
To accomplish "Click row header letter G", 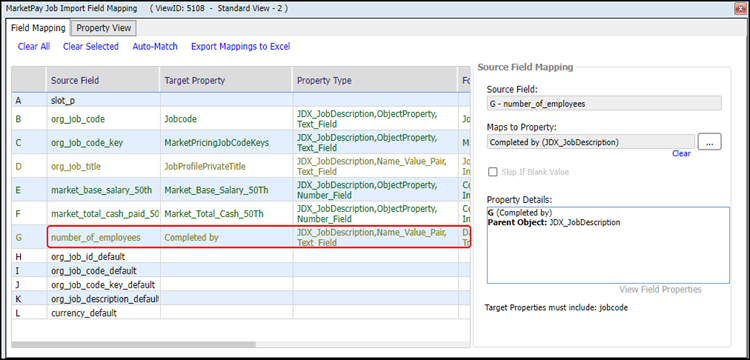I will pos(29,237).
